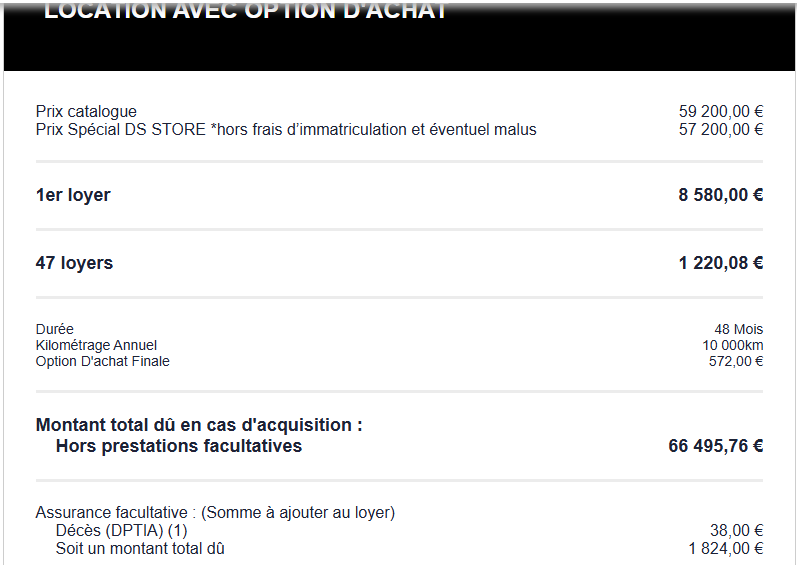Select the 10 000km mileage value

(x=732, y=345)
